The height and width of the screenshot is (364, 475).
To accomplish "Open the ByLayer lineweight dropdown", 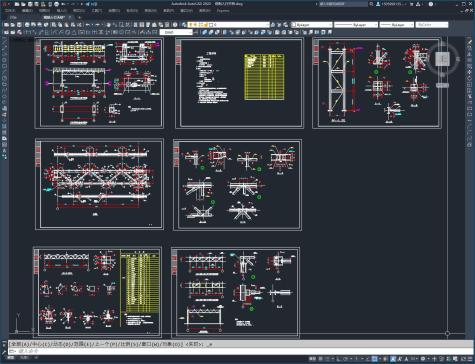I will pyautogui.click(x=397, y=25).
